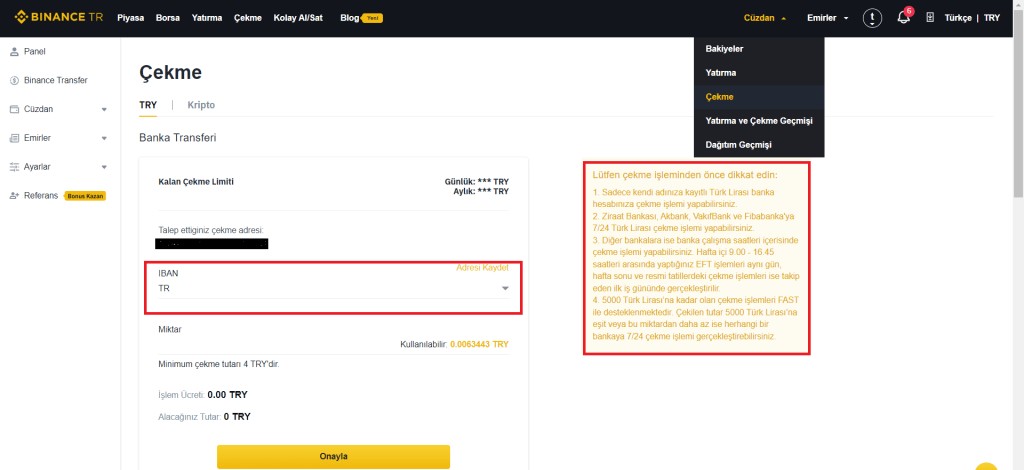Screen dimensions: 1024x470
Task: Open the Emirler top menu dropdown
Action: [x=827, y=18]
